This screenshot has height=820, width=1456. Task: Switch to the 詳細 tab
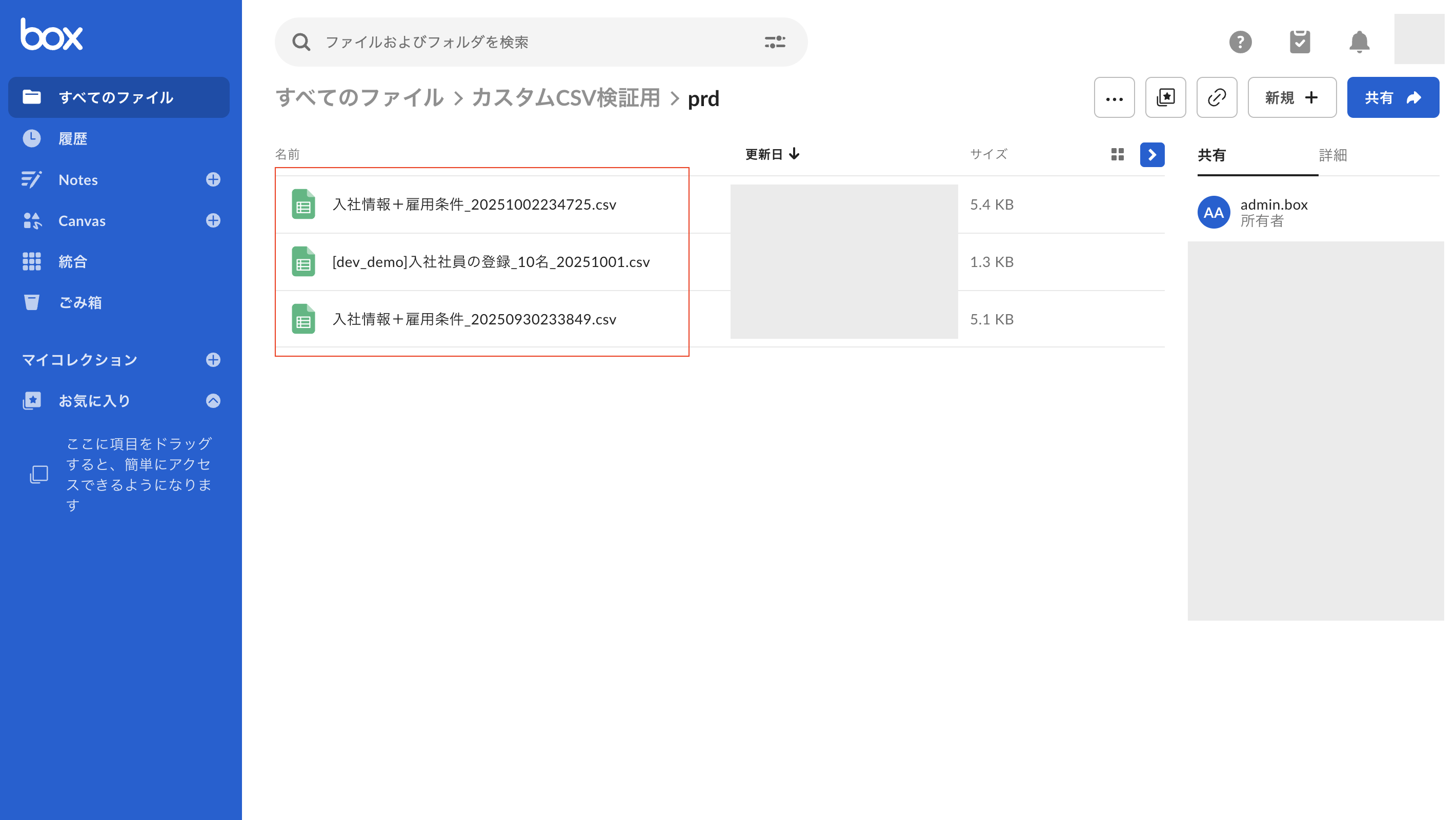click(x=1333, y=155)
